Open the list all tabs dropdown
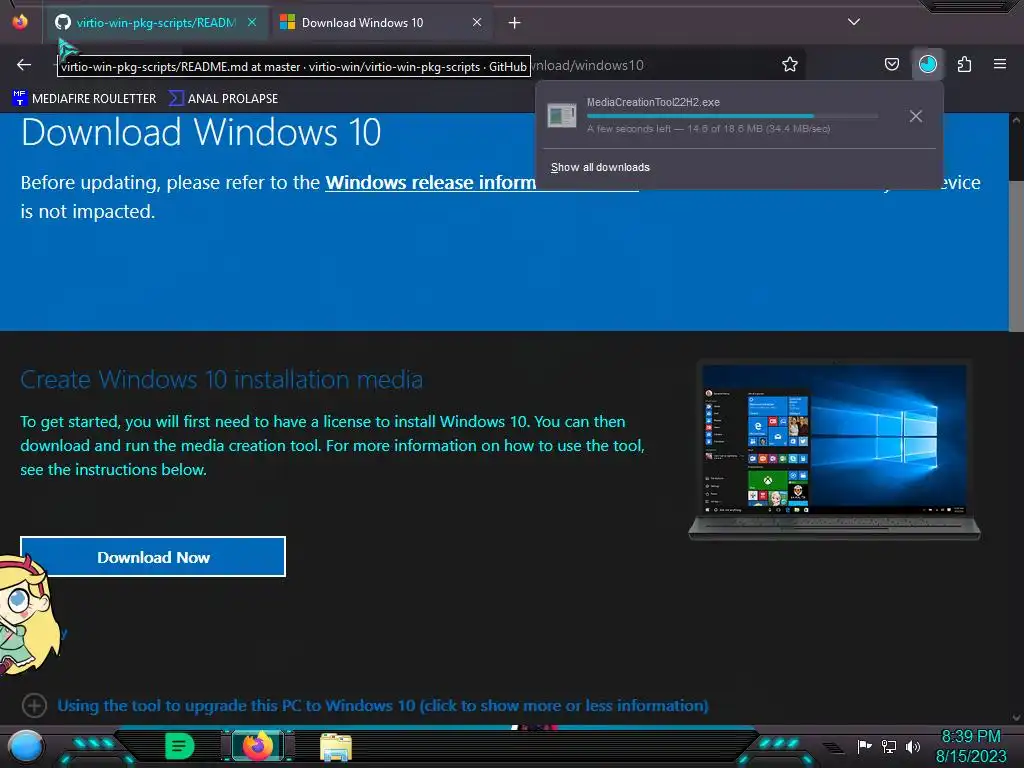Image resolution: width=1024 pixels, height=768 pixels. [854, 22]
